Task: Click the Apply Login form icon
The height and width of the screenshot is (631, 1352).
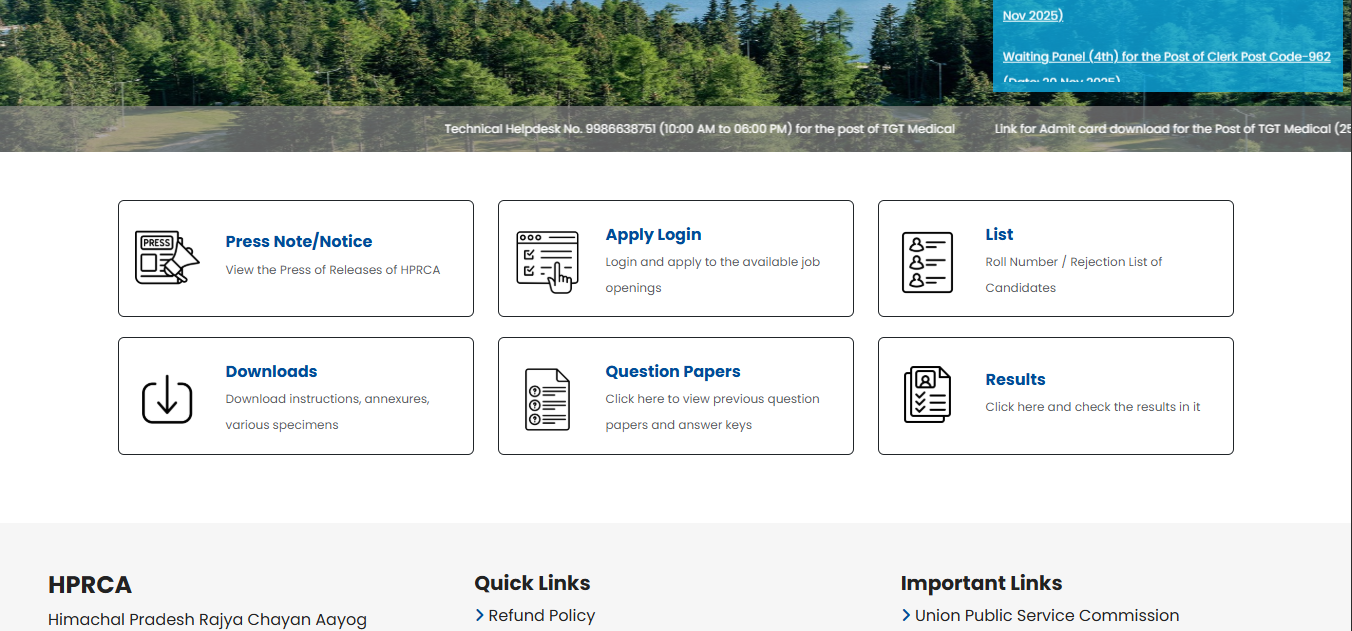Action: (x=547, y=260)
